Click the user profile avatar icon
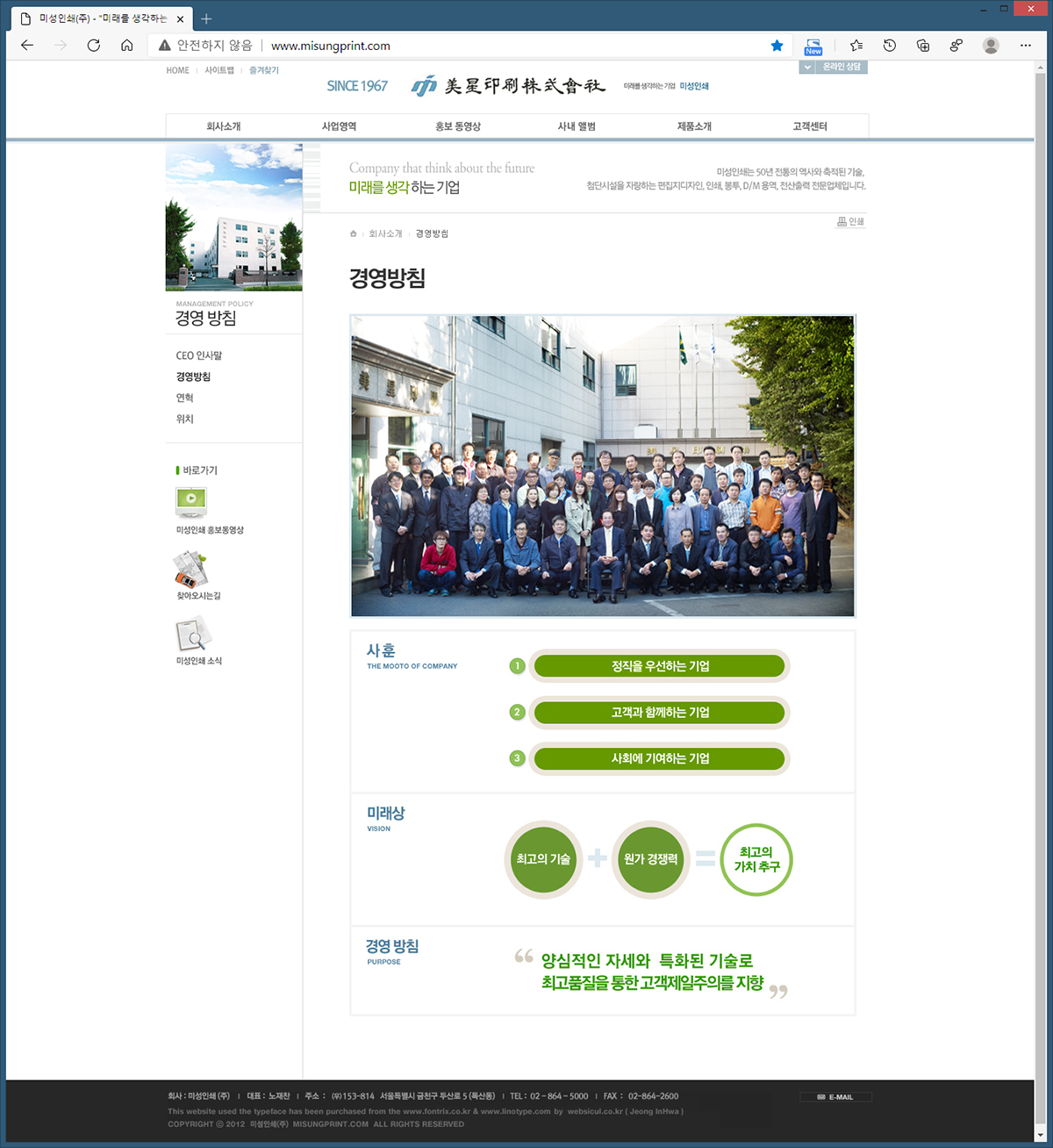Image resolution: width=1053 pixels, height=1148 pixels. pos(991,46)
